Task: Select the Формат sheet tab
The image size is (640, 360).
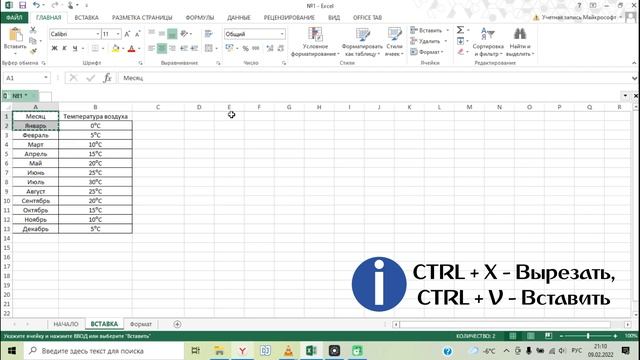Action: point(141,324)
